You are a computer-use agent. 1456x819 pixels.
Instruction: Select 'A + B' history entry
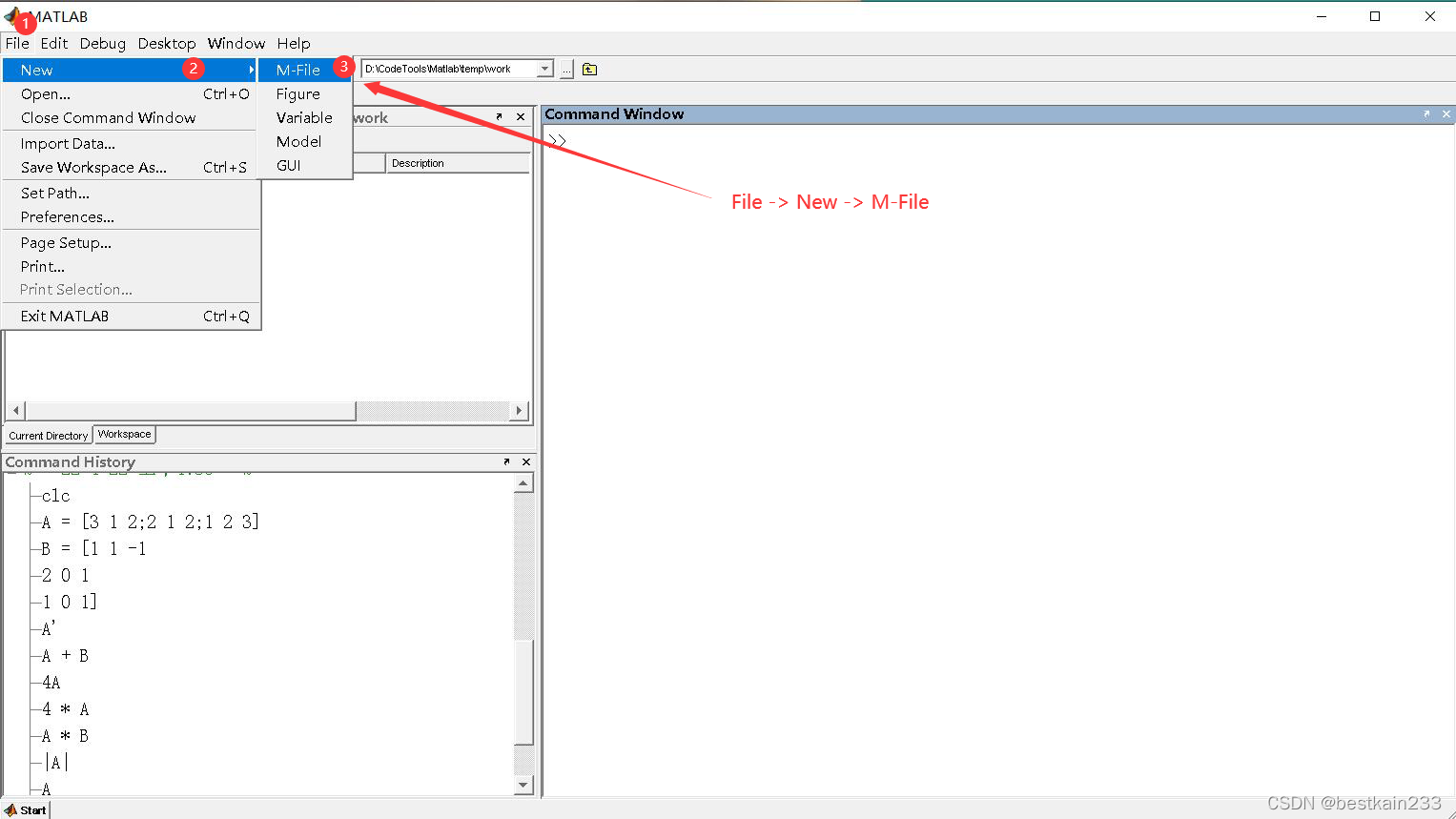pyautogui.click(x=66, y=655)
